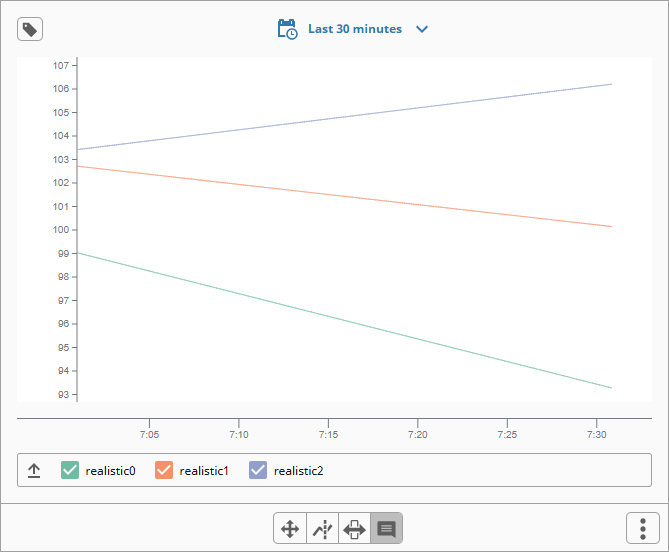Select the horizontal zoom x-axis tool
This screenshot has height=552, width=669.
pyautogui.click(x=355, y=529)
